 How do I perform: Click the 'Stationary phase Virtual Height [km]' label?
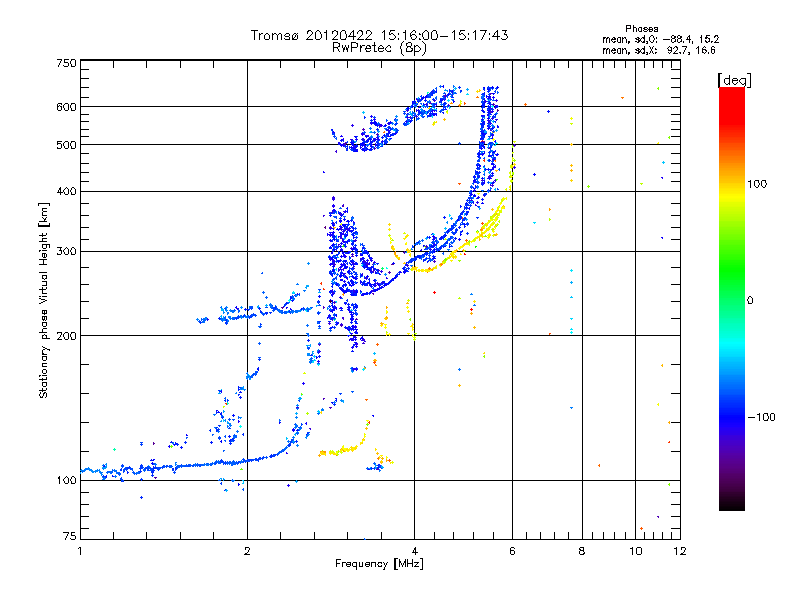click(x=44, y=300)
